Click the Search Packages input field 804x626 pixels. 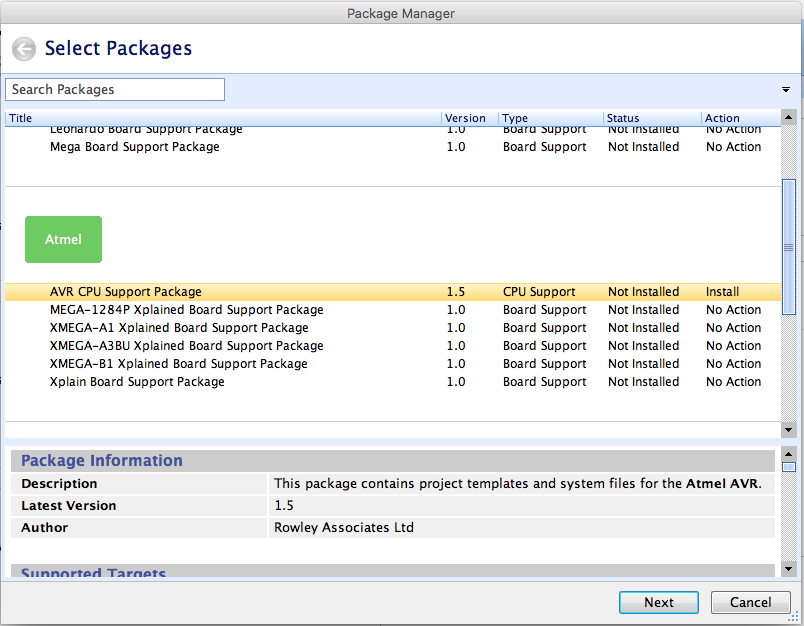[x=115, y=90]
